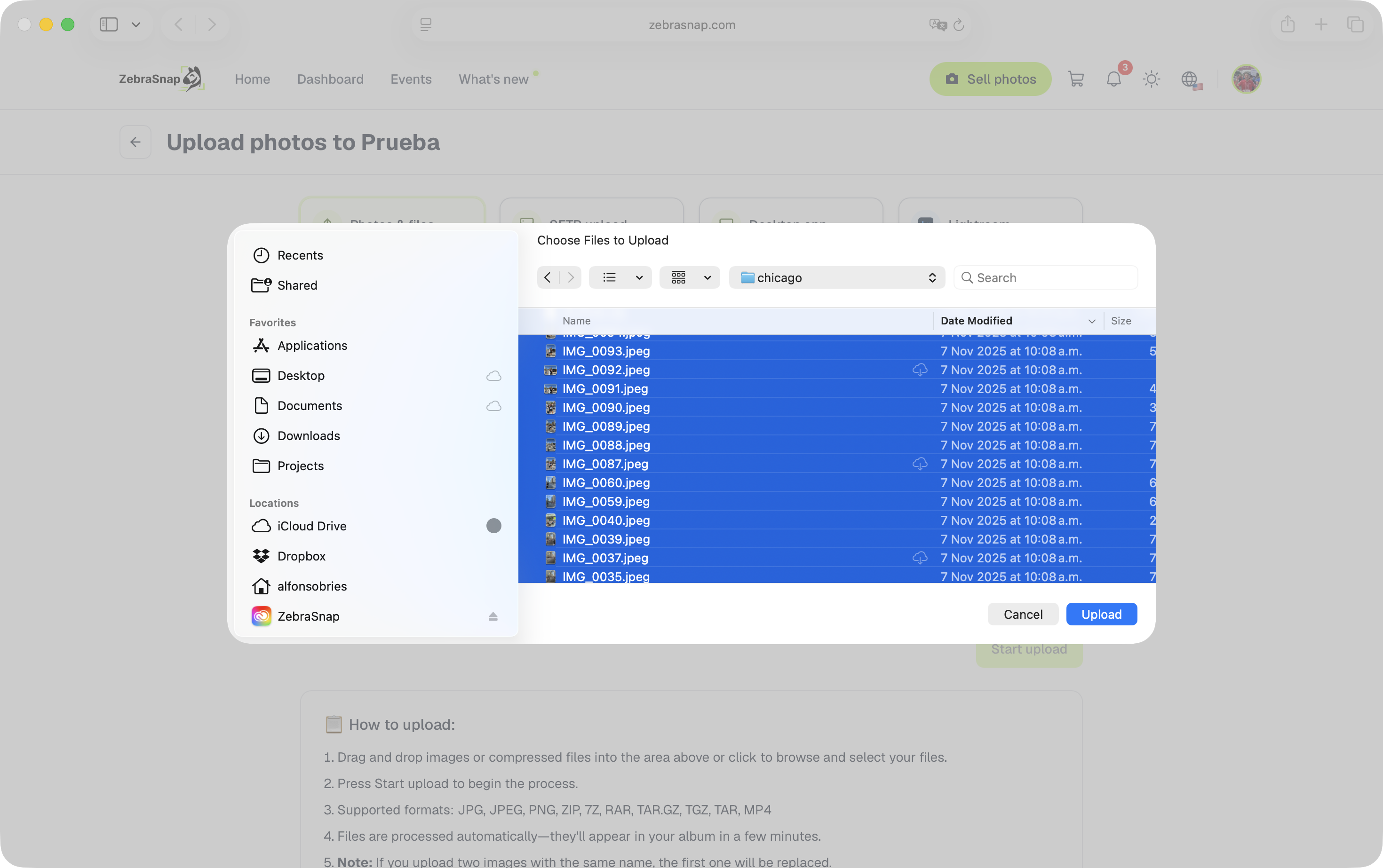Click the zebrasnap.com address bar
This screenshot has height=868, width=1383.
click(691, 24)
